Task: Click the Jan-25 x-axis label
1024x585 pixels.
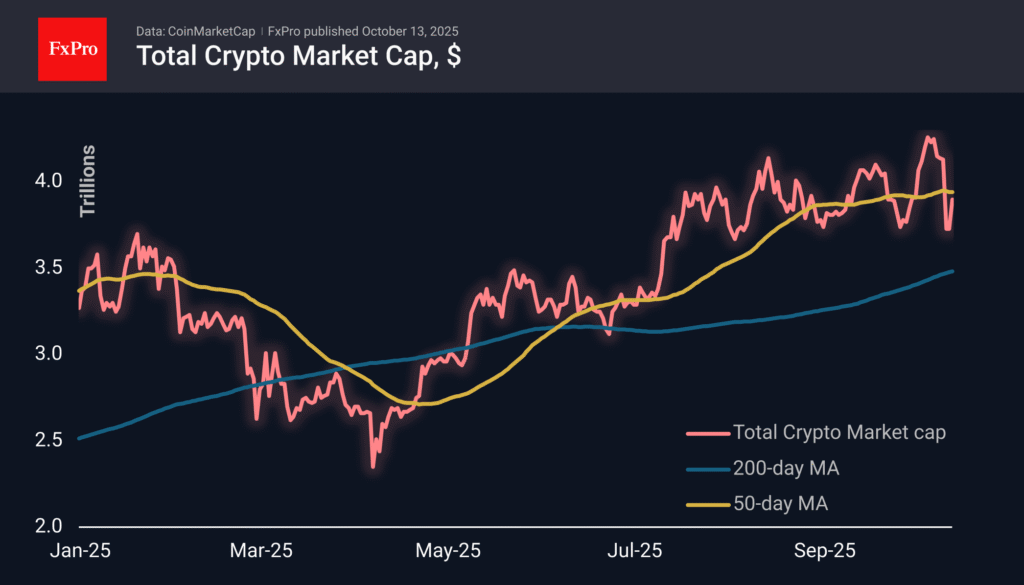Action: point(78,550)
